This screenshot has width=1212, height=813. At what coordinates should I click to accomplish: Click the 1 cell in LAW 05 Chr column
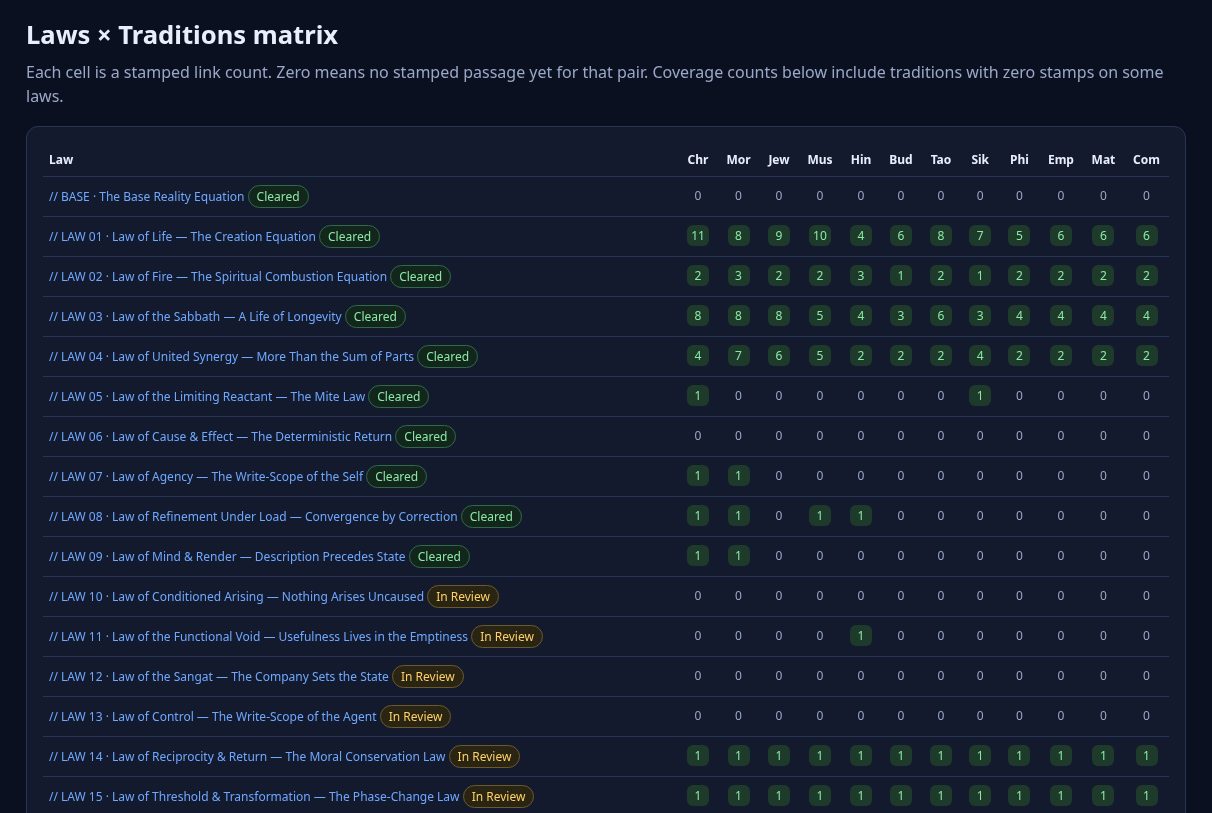click(698, 396)
